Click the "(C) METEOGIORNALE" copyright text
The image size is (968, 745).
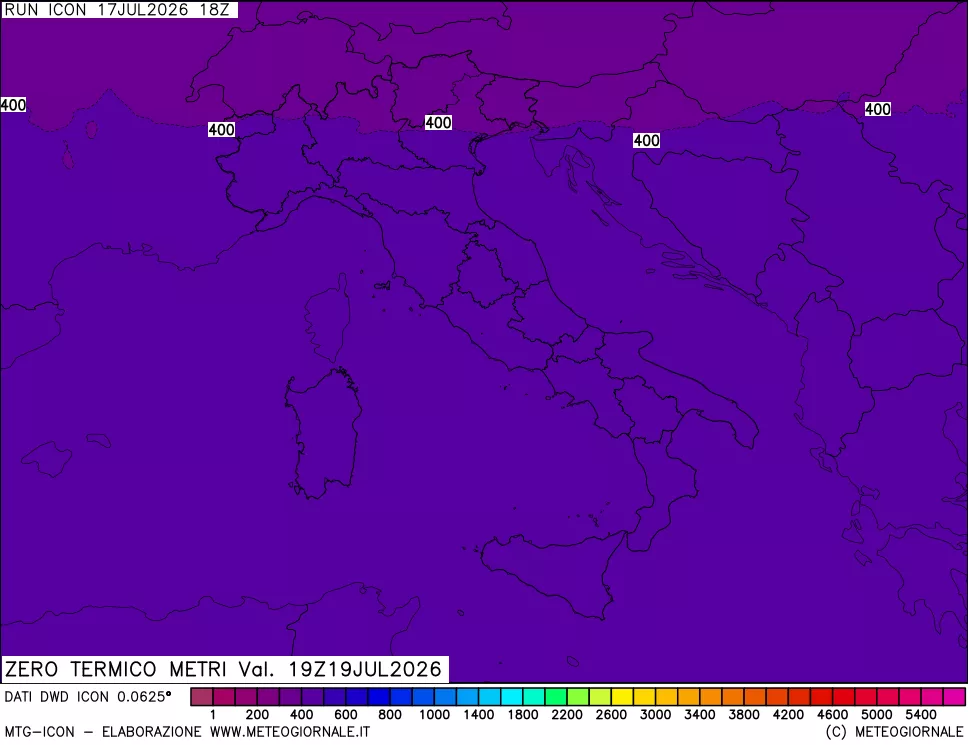895,732
